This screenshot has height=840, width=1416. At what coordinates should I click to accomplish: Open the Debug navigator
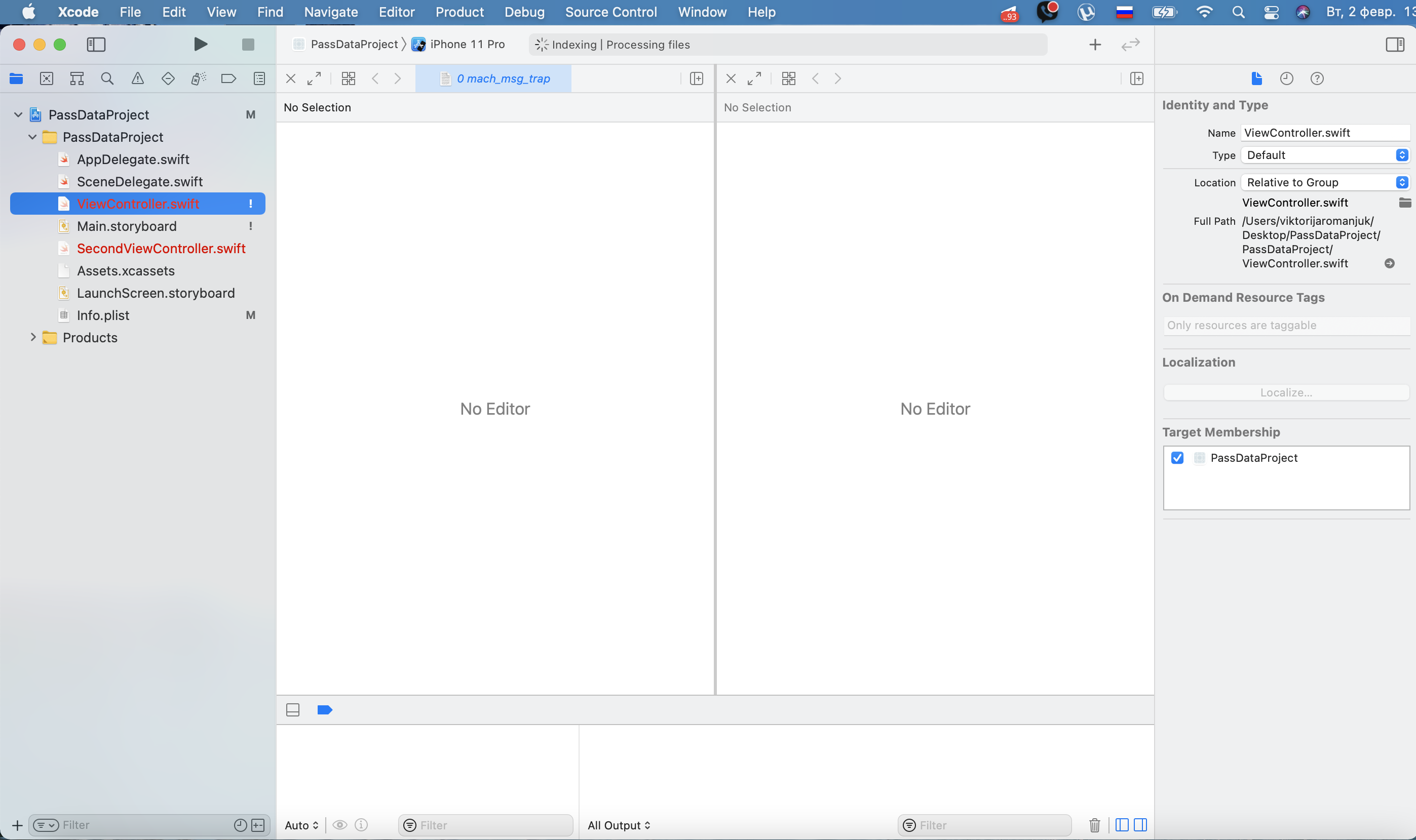pyautogui.click(x=198, y=78)
